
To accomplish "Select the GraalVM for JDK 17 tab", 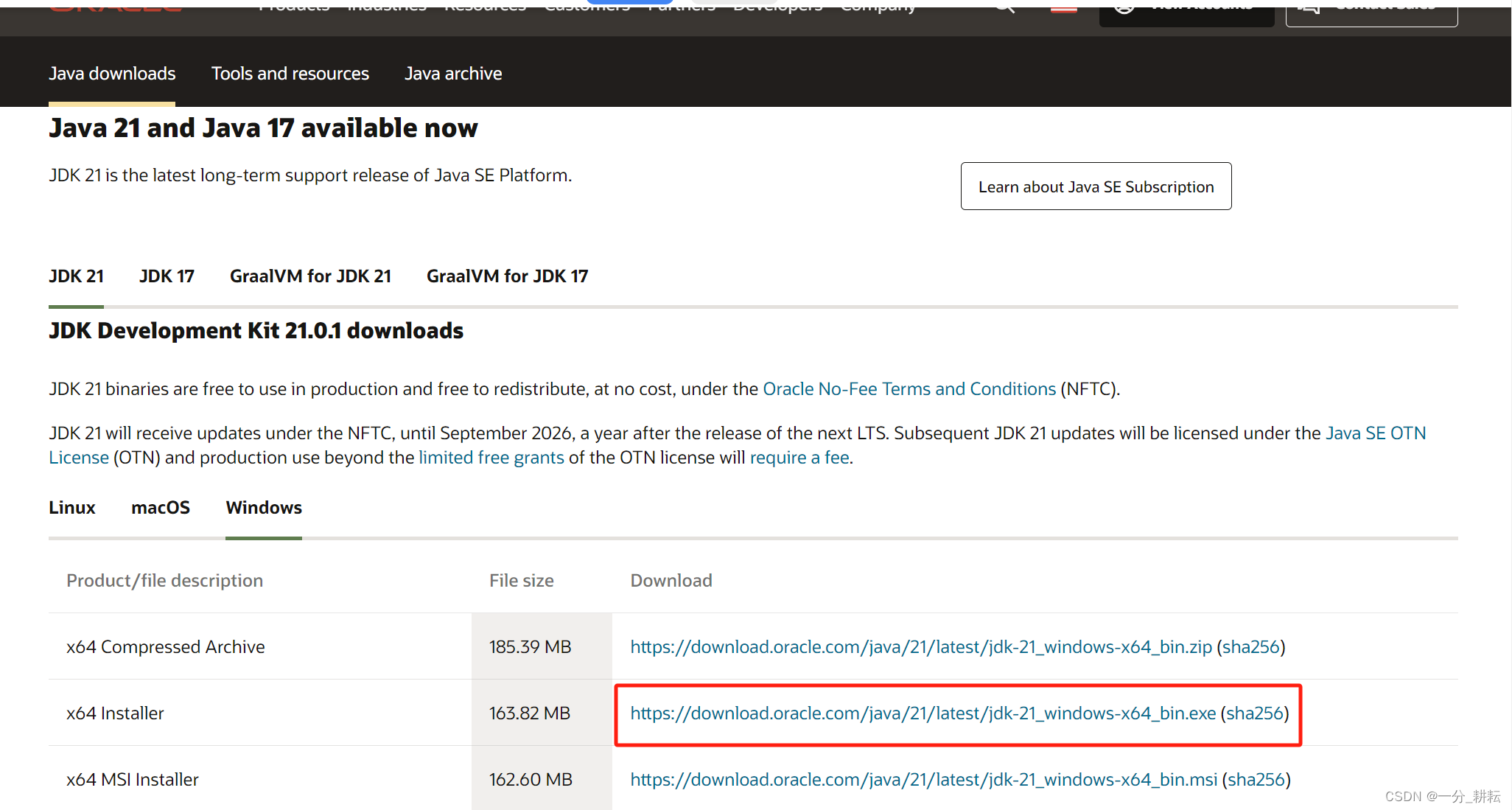I will click(x=507, y=276).
